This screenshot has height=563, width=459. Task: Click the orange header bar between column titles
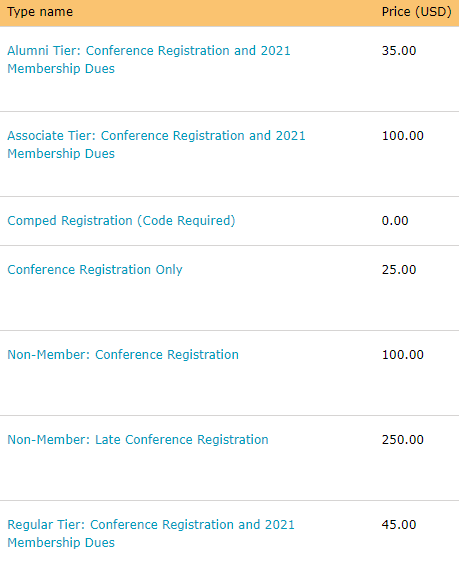point(226,13)
